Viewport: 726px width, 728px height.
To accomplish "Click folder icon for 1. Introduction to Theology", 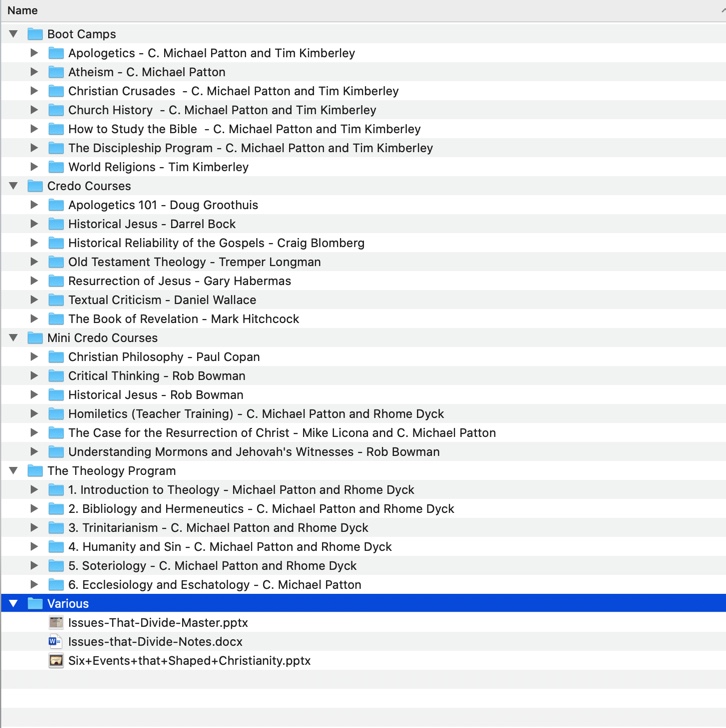I will tap(56, 489).
